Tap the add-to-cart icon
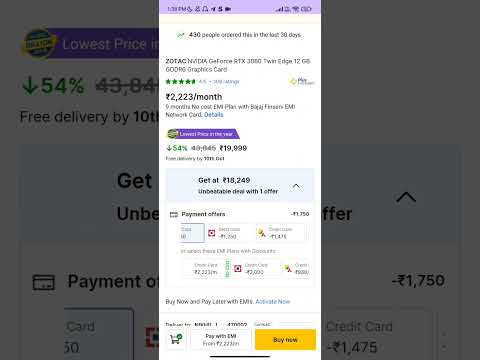This screenshot has height=360, width=480. click(176, 339)
